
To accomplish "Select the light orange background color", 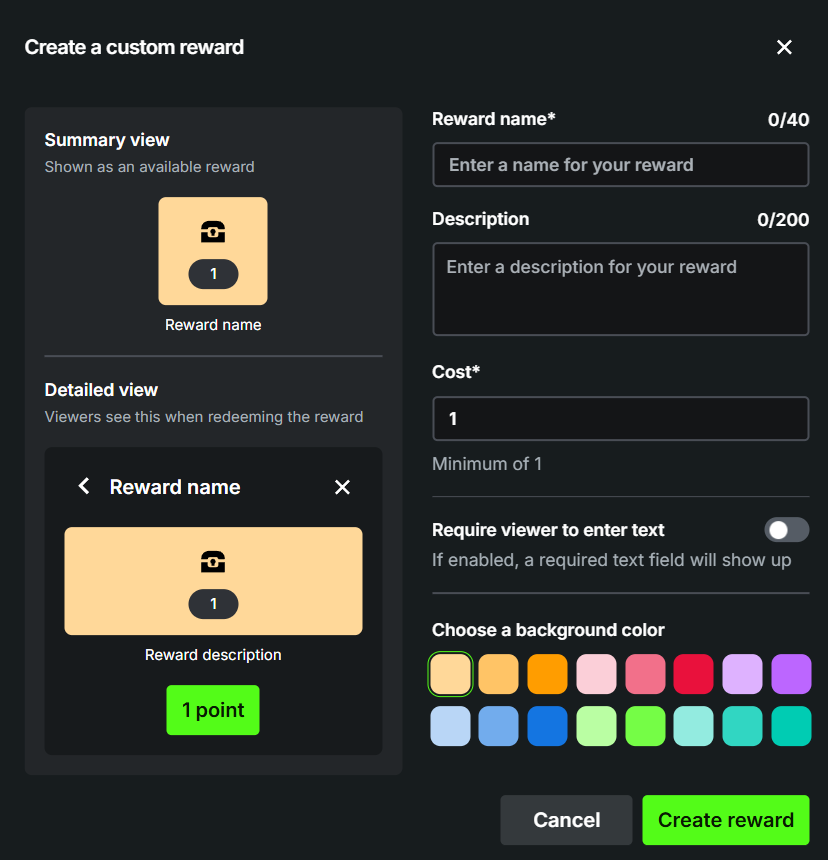I will (498, 674).
